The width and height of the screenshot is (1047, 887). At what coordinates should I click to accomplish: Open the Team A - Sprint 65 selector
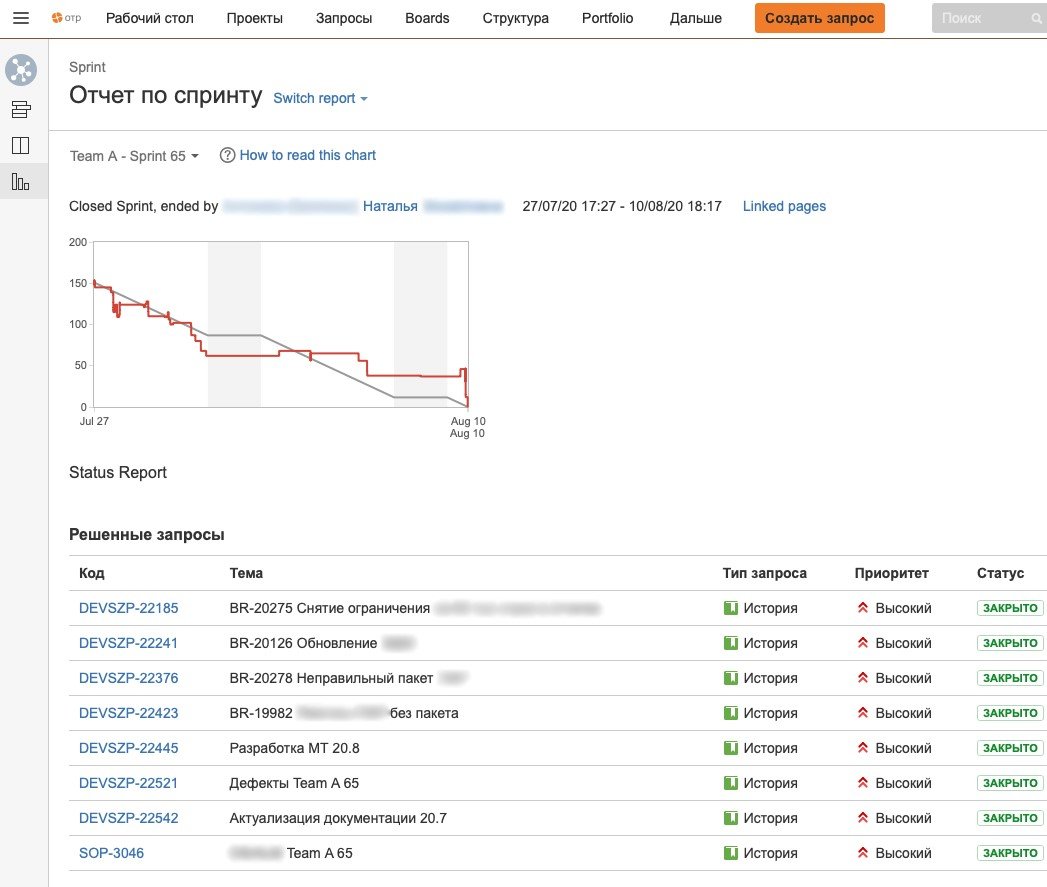coord(134,156)
